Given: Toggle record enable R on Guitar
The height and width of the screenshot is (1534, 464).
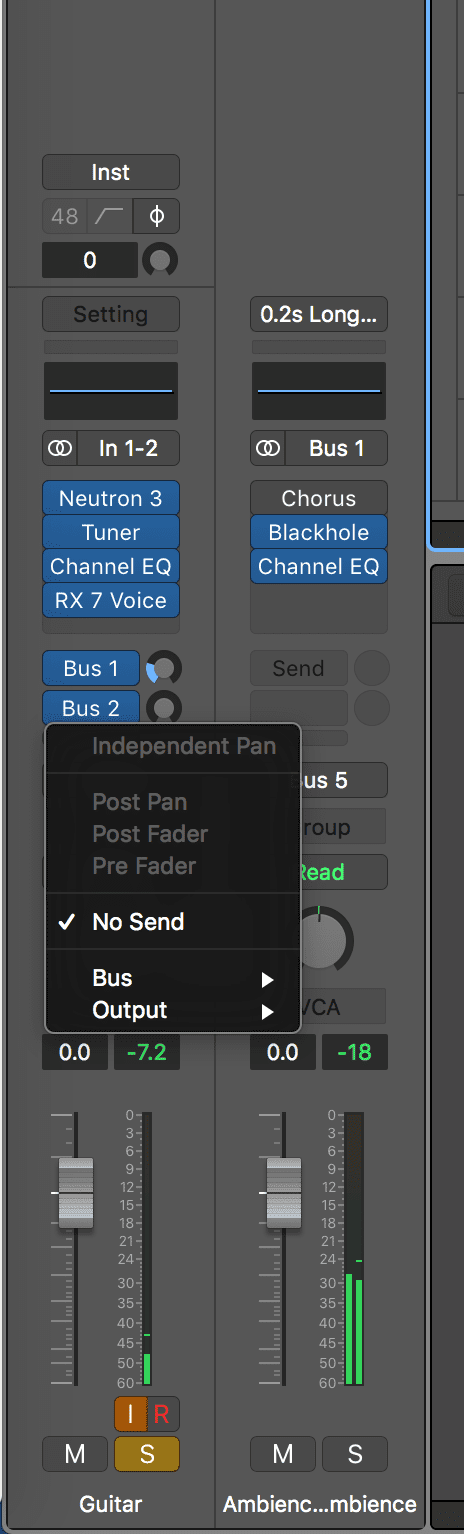Looking at the screenshot, I should pos(163,1414).
